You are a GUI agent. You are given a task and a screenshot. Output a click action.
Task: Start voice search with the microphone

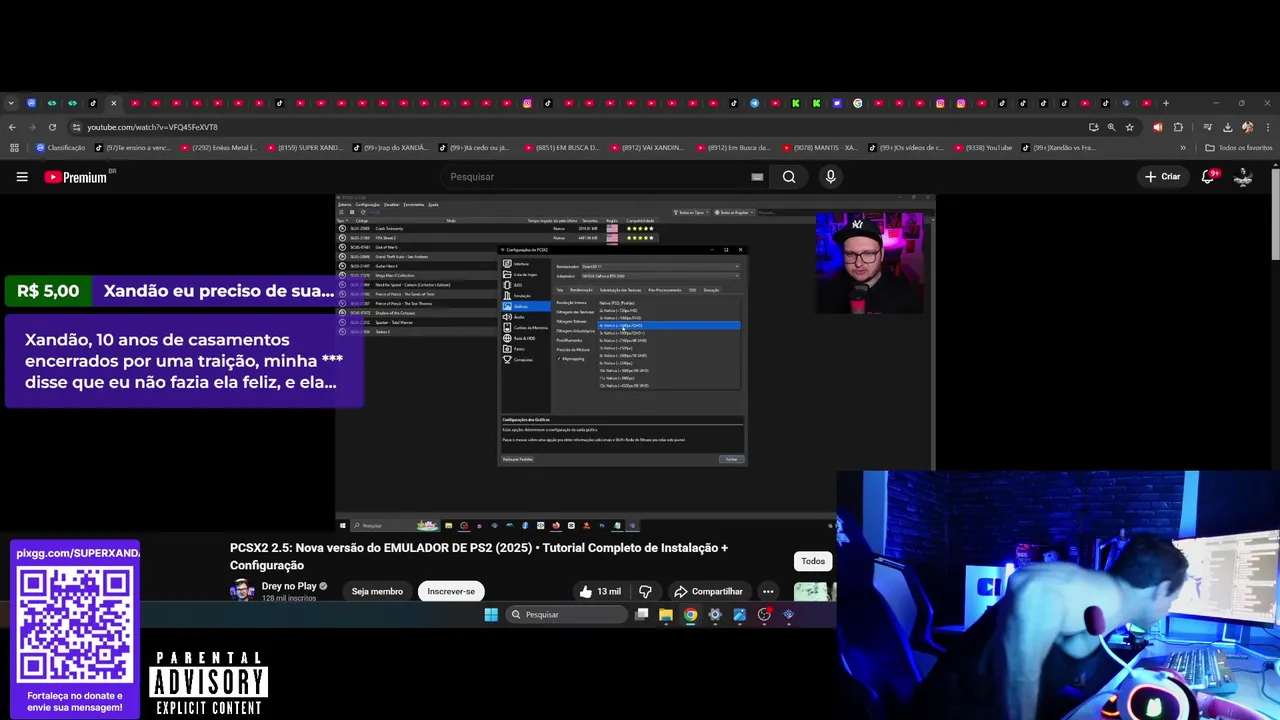point(830,177)
